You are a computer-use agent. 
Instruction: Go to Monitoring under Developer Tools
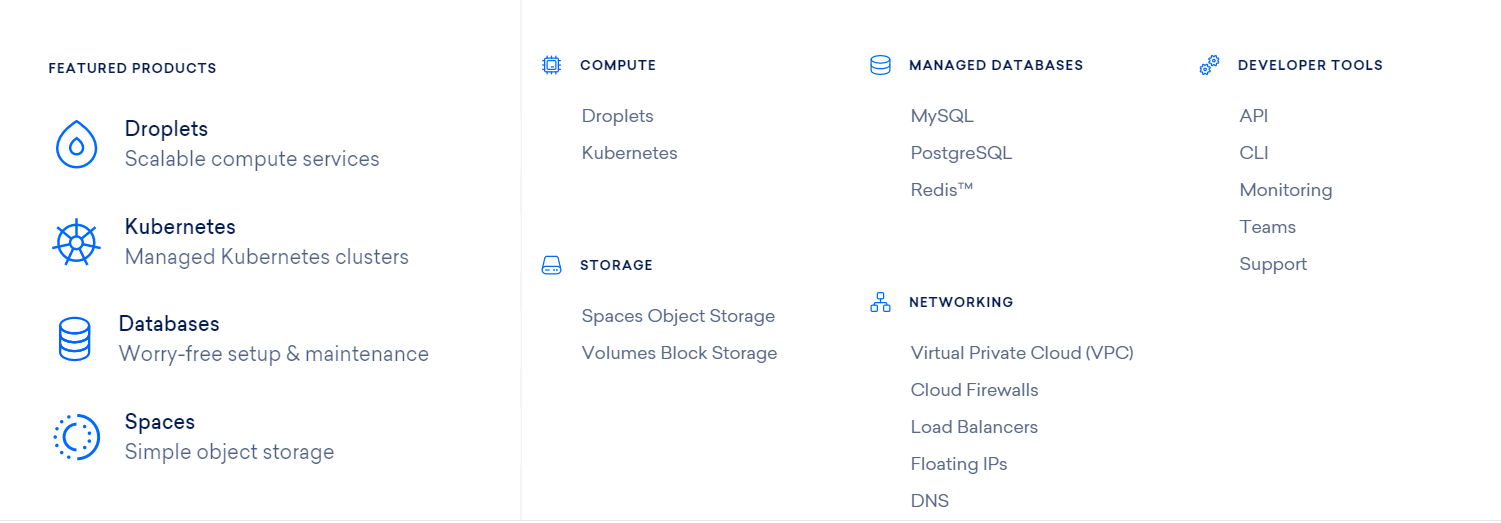1285,190
